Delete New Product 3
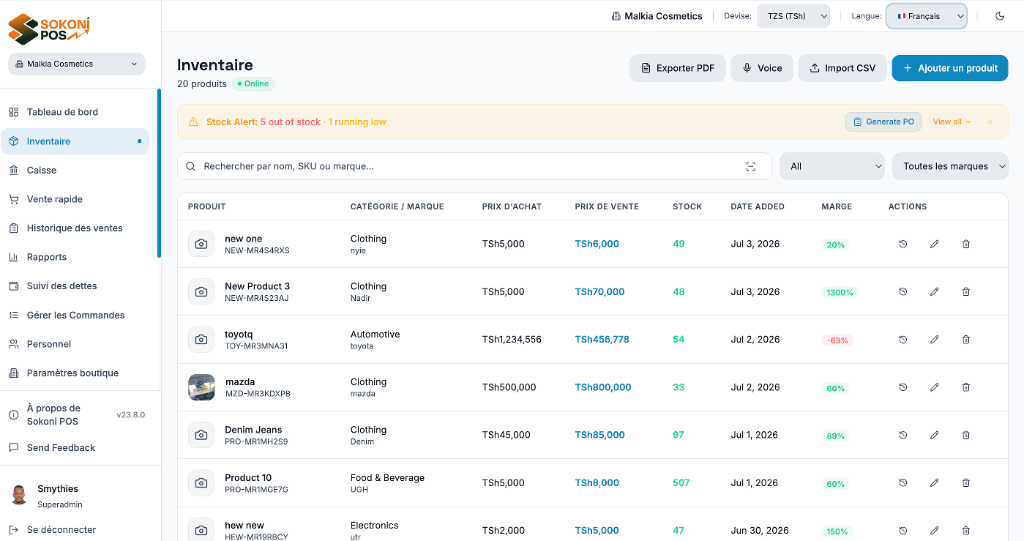The width and height of the screenshot is (1024, 541). pyautogui.click(x=966, y=291)
